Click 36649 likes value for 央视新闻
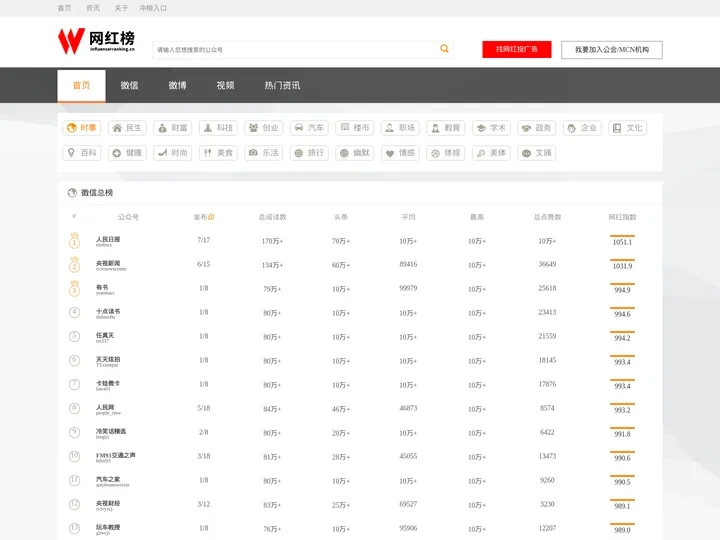The image size is (720, 540). click(x=547, y=264)
